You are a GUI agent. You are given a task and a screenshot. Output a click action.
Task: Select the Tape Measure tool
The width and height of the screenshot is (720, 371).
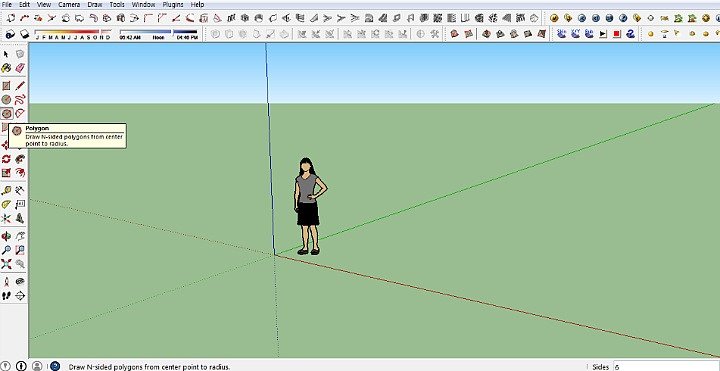click(6, 190)
